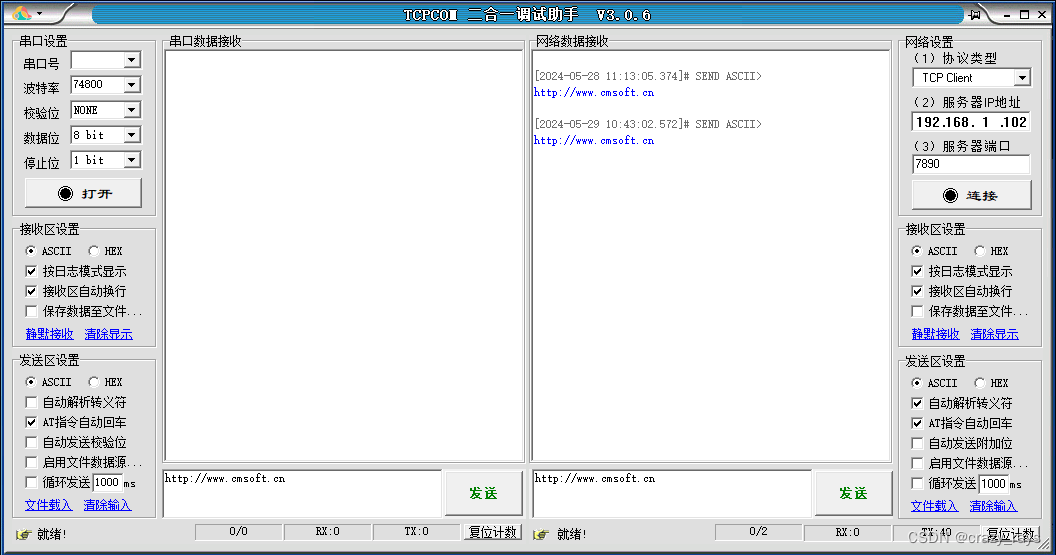Viewport: 1056px width, 555px height.
Task: Click the network status icon next to 就绪
Action: click(541, 534)
